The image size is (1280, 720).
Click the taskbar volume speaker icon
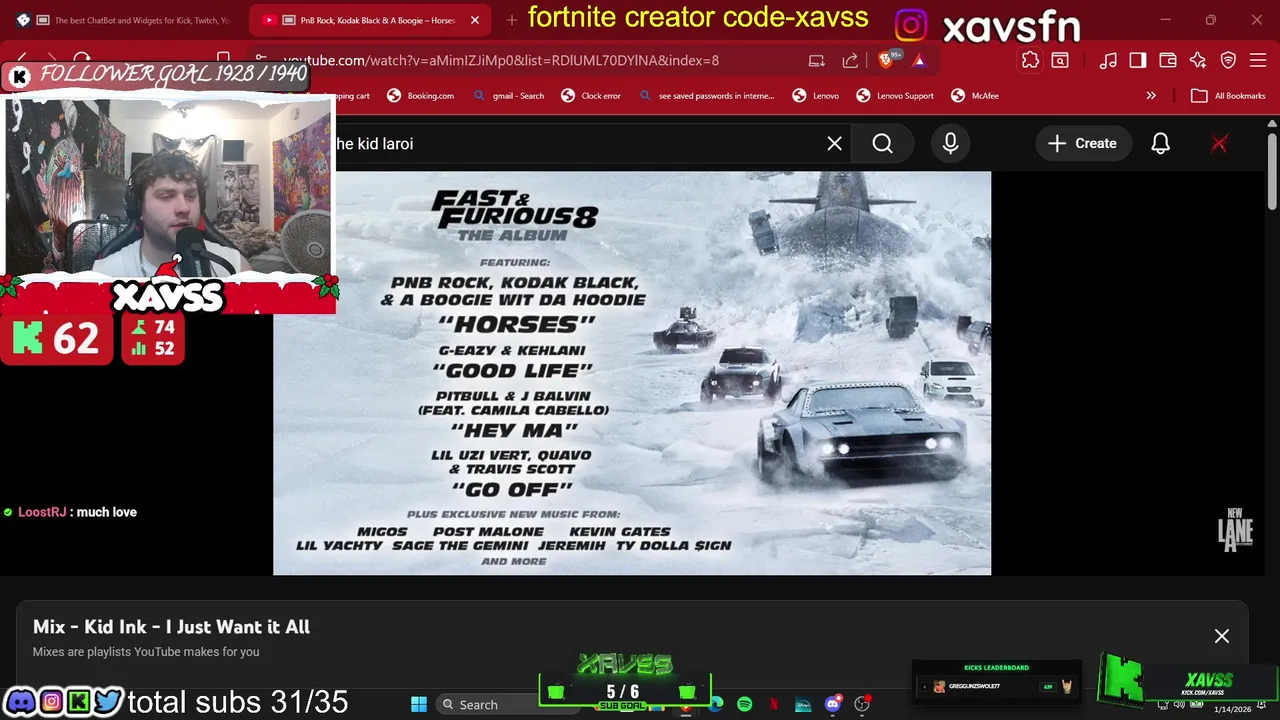(x=1178, y=705)
